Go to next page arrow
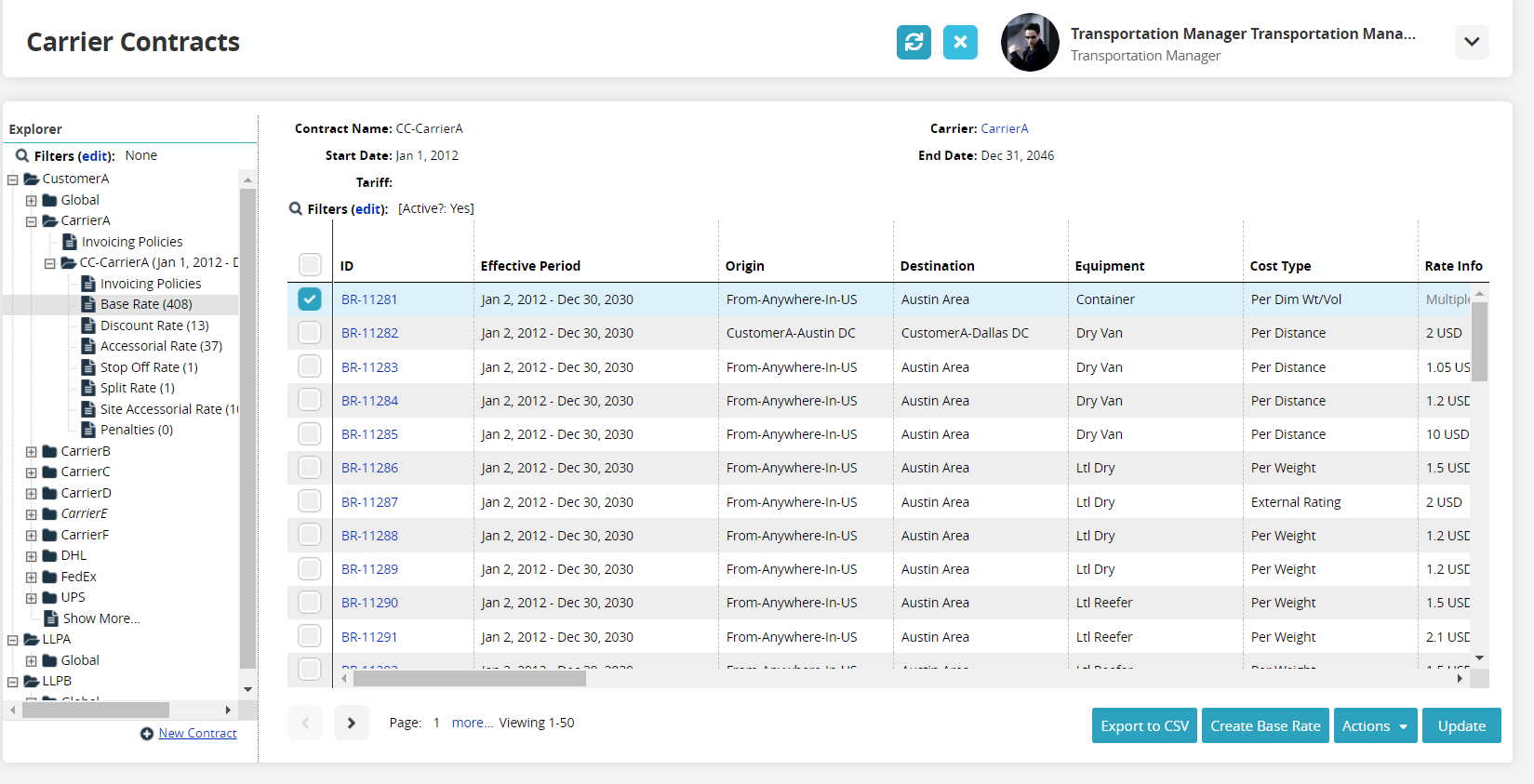The width and height of the screenshot is (1534, 784). [x=352, y=723]
